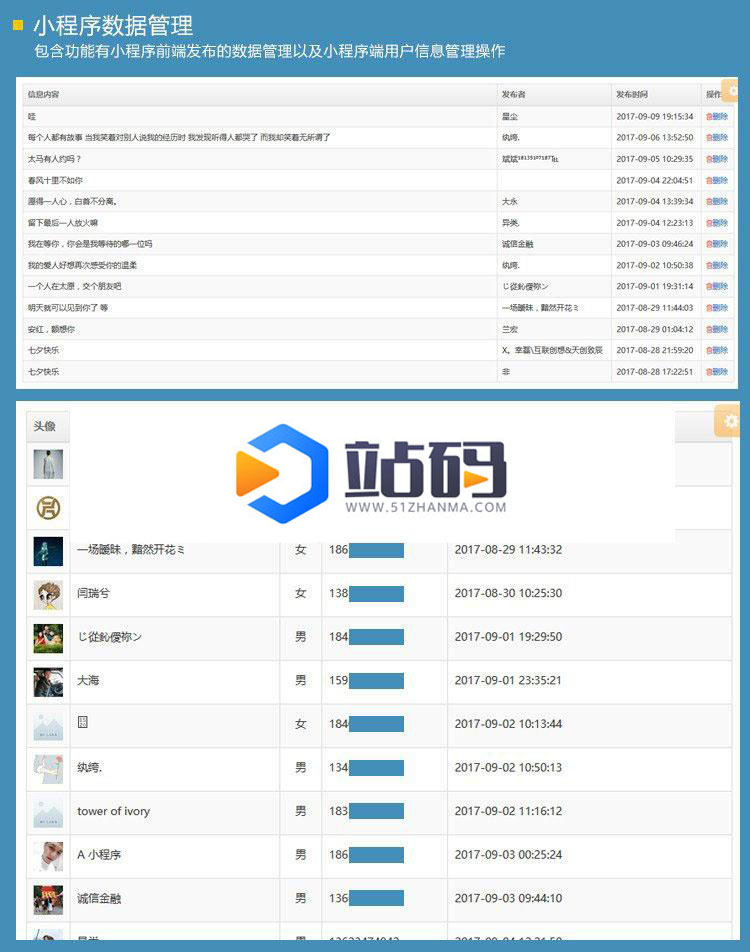Open avatar of user じ從糹此僾祢ン in user table
Image resolution: width=750 pixels, height=952 pixels.
(x=48, y=639)
